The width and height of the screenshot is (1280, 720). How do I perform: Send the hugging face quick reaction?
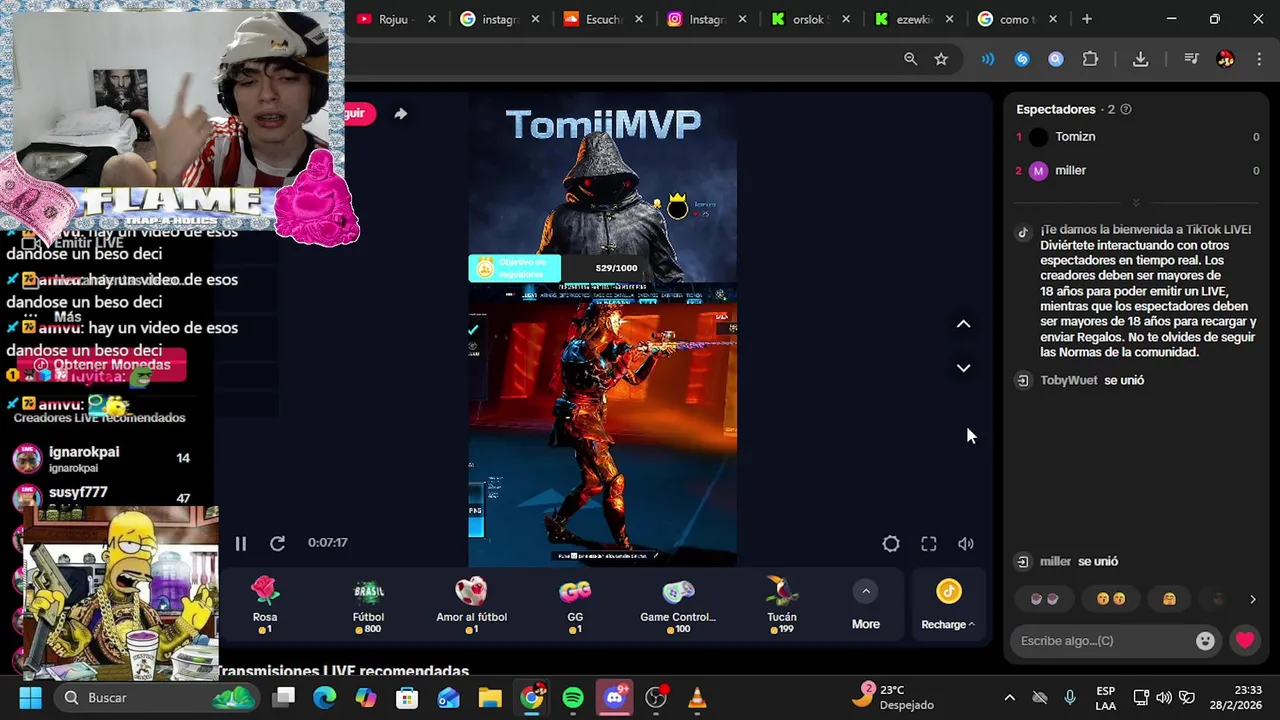pos(1169,599)
